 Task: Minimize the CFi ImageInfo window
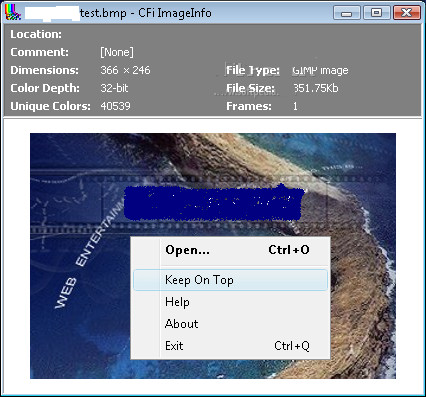point(347,13)
